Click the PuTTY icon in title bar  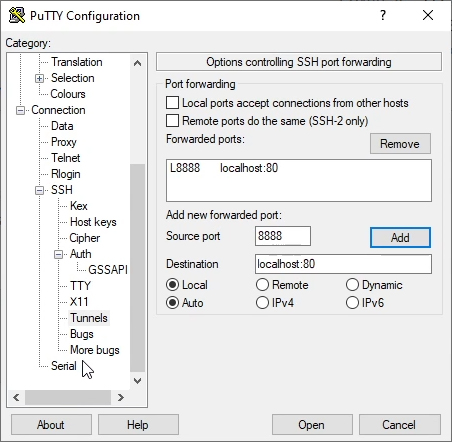click(x=17, y=15)
